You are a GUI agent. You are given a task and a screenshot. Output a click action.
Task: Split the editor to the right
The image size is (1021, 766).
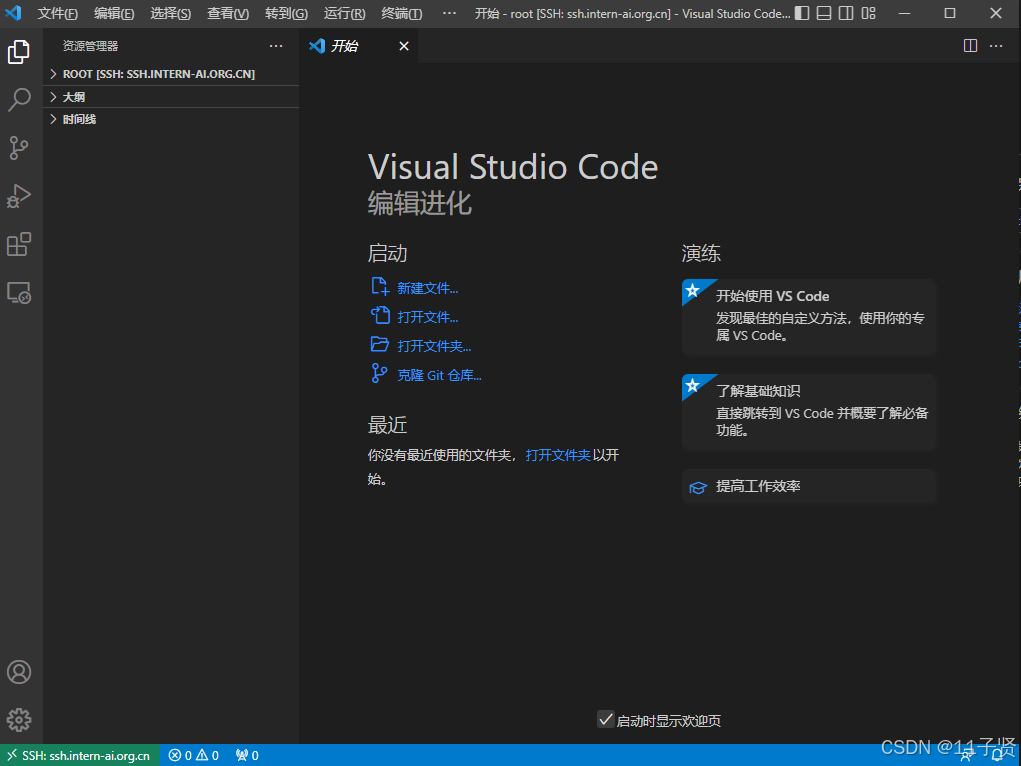click(970, 46)
